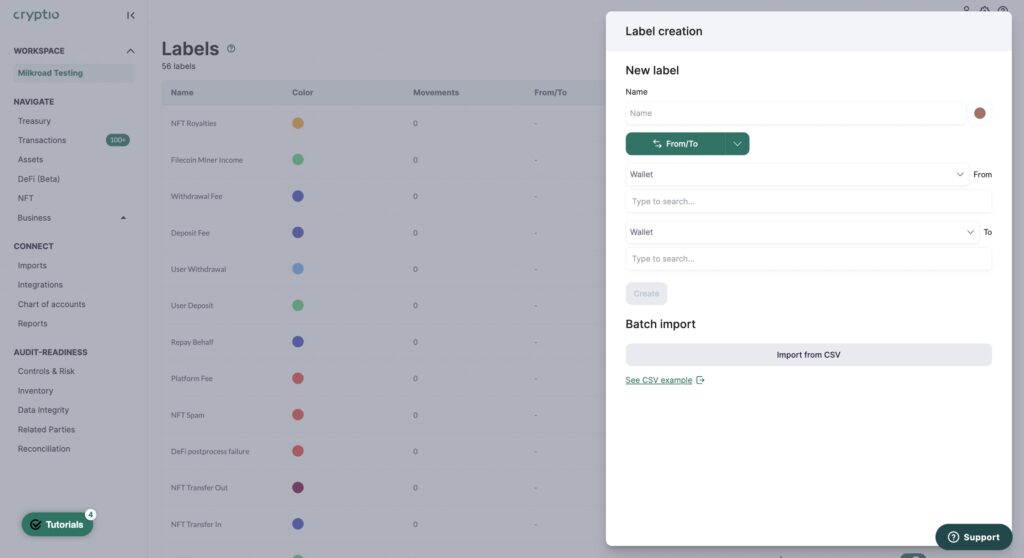Click the 100+ badge beside Transactions
The image size is (1024, 558).
(x=118, y=140)
